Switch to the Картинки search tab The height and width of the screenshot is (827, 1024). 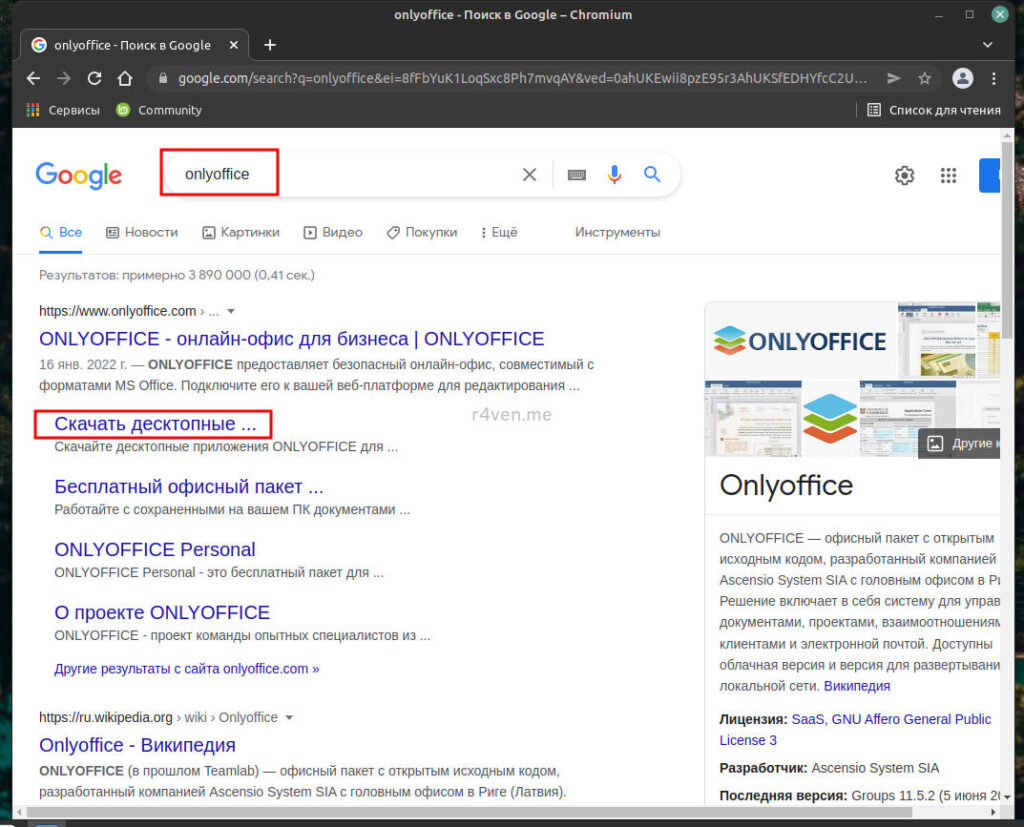click(240, 232)
